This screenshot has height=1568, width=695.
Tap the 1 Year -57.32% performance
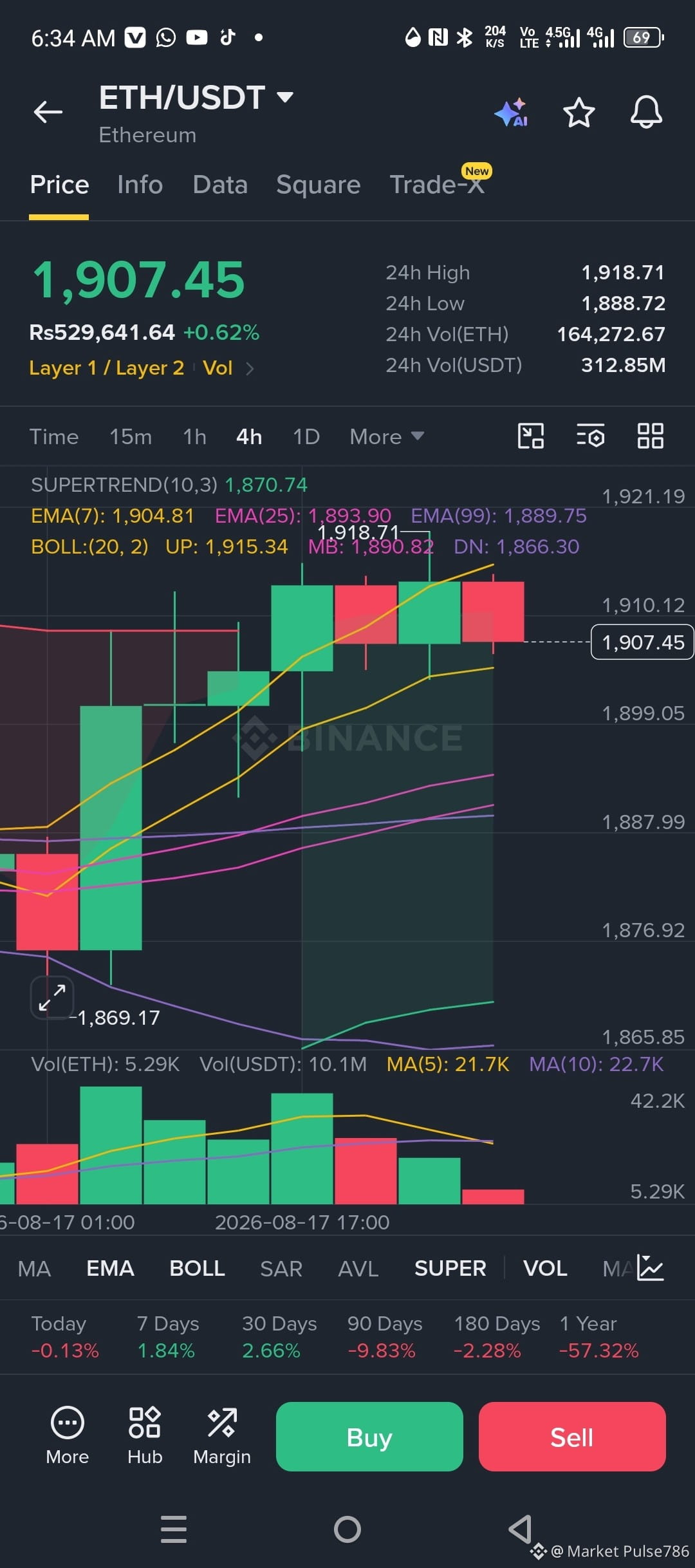point(599,1337)
